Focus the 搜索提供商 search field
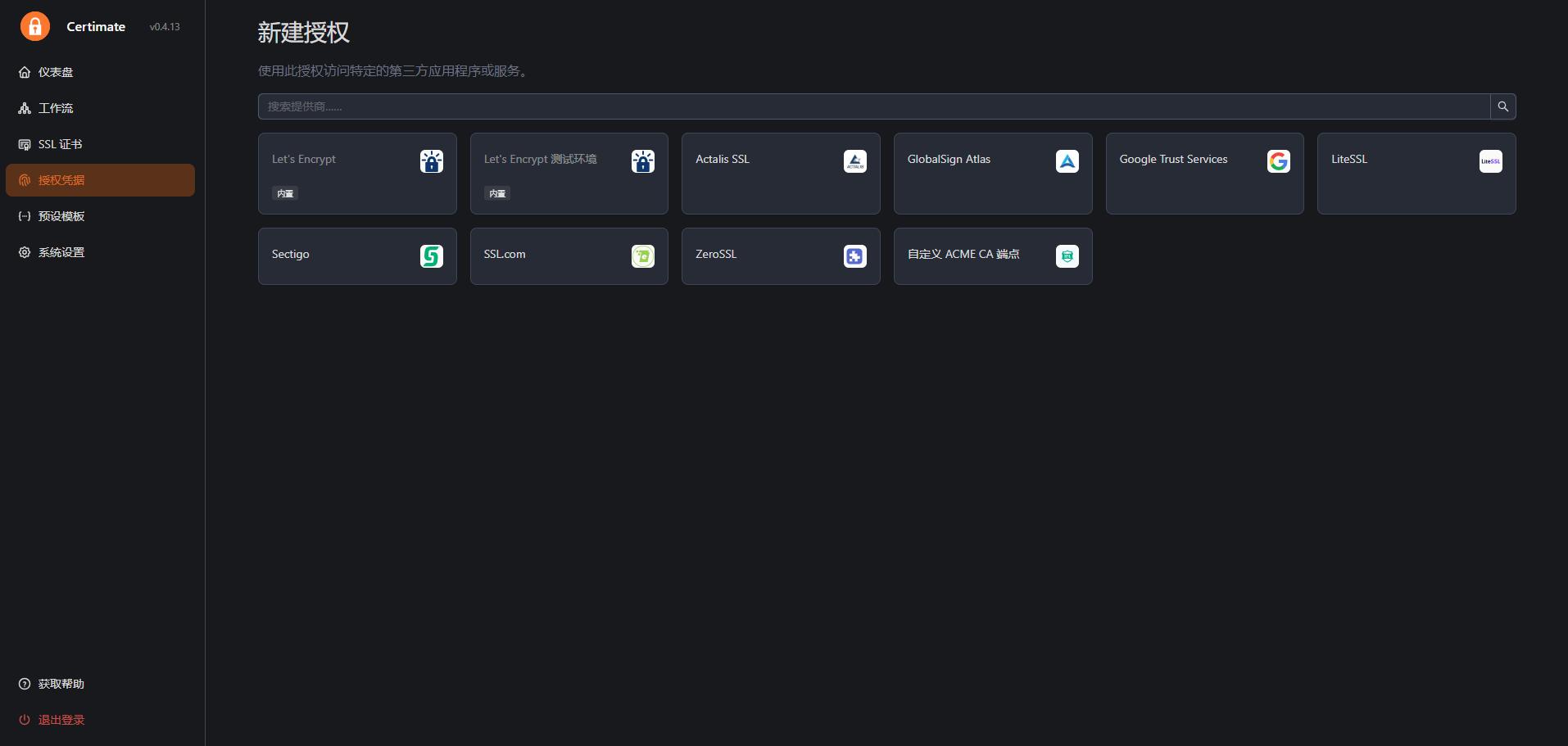The image size is (1568, 746). pos(874,106)
